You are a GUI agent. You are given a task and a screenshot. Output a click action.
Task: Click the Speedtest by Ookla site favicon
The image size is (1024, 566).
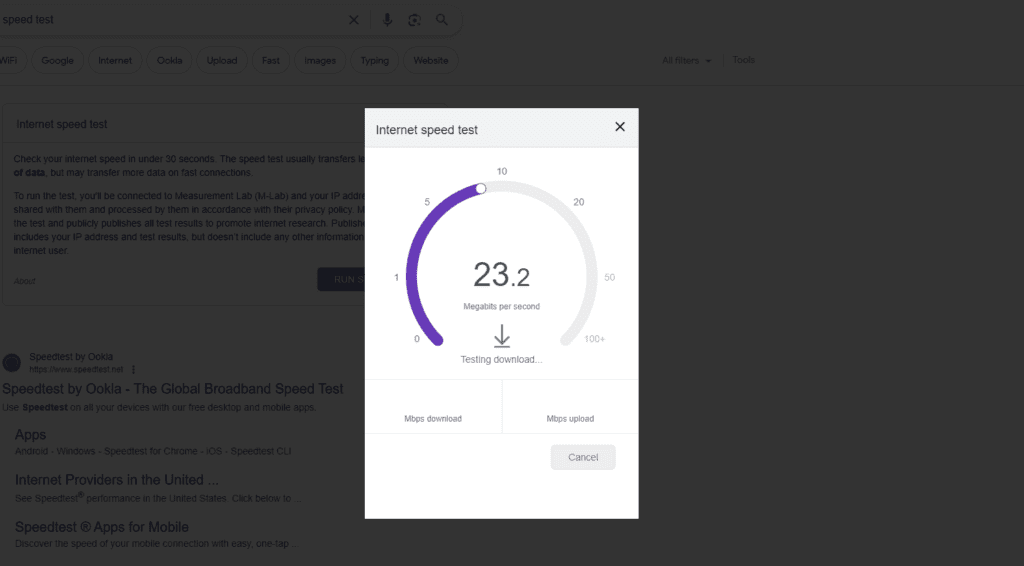[x=11, y=362]
